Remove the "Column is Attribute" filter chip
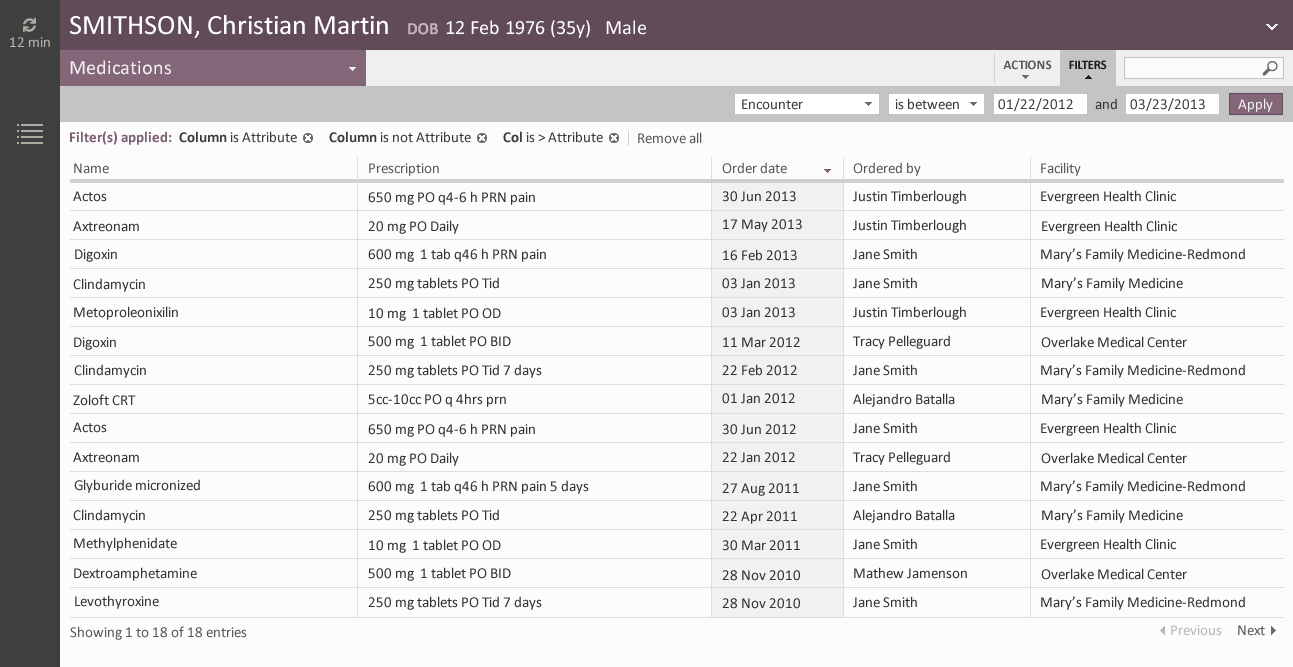This screenshot has width=1293, height=667. (x=308, y=138)
